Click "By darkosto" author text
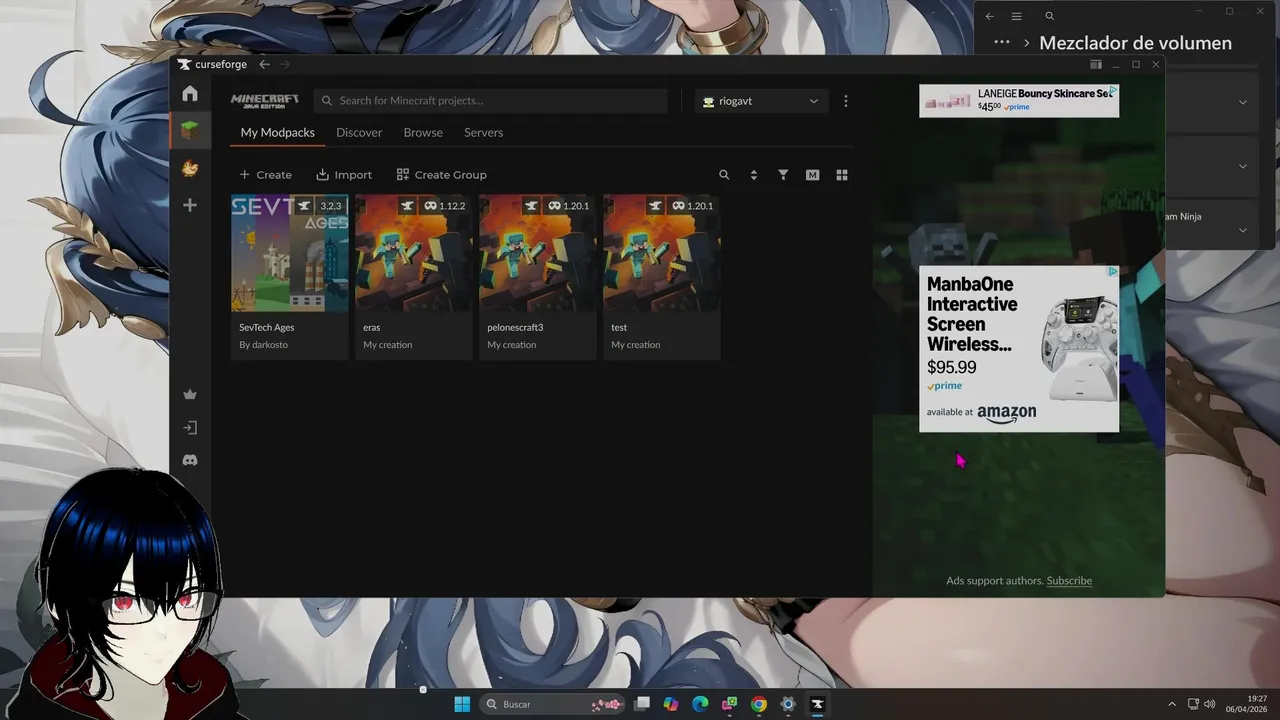 point(263,344)
